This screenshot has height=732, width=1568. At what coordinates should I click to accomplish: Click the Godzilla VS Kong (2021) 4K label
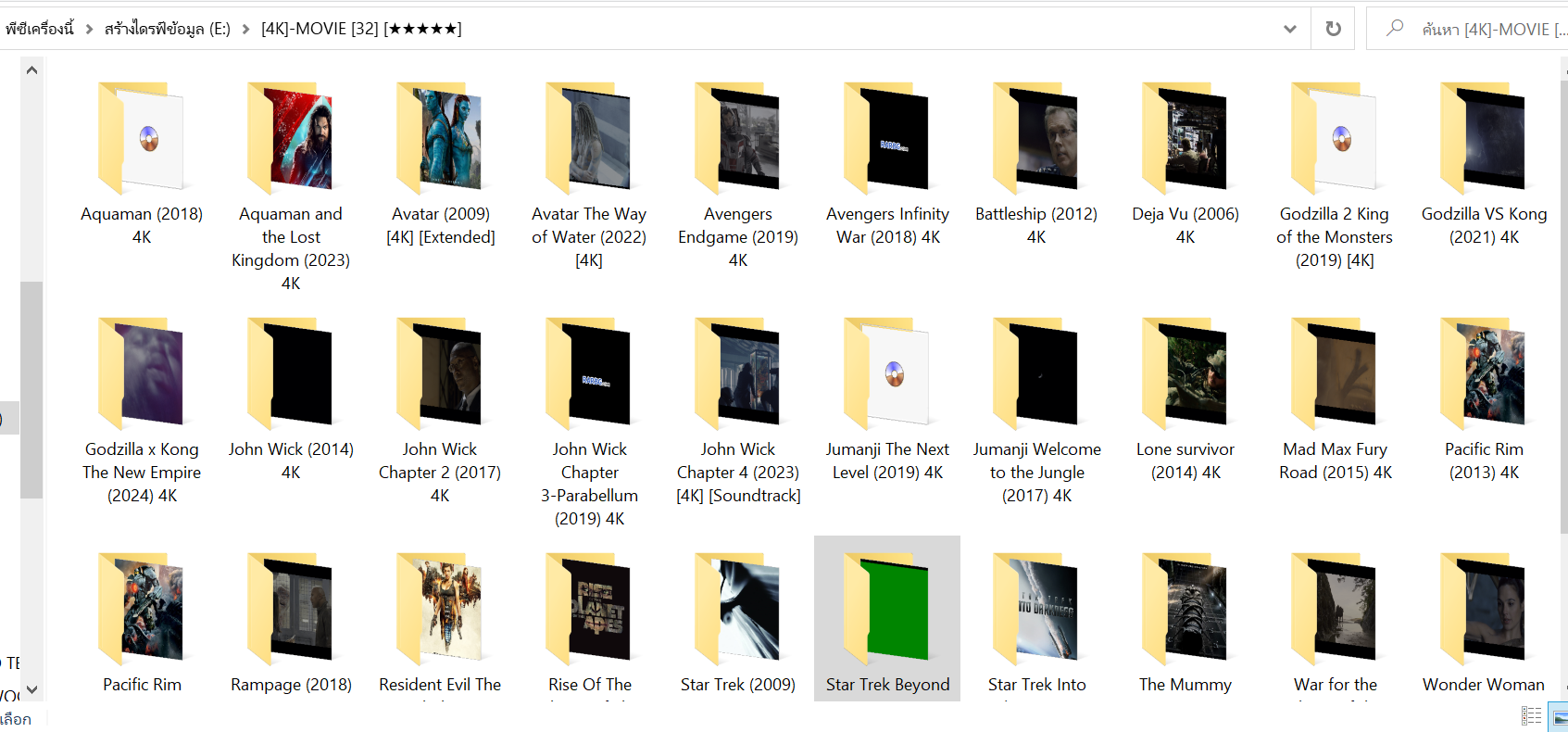1484,225
